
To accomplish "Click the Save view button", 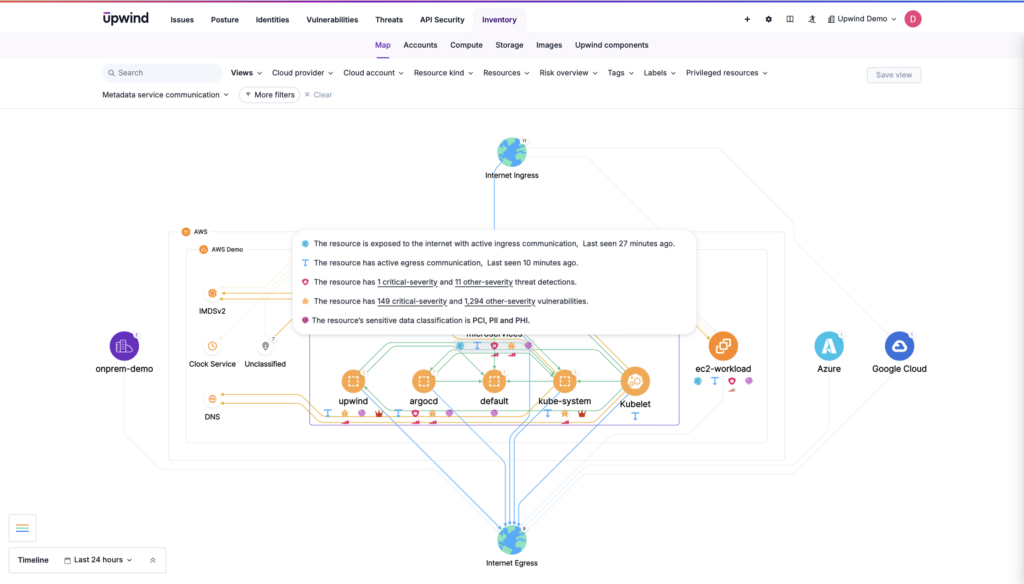I will click(x=893, y=75).
